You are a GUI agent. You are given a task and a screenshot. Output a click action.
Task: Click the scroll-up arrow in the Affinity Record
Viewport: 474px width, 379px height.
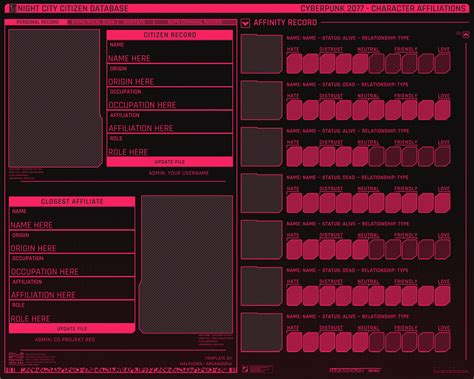[x=466, y=35]
